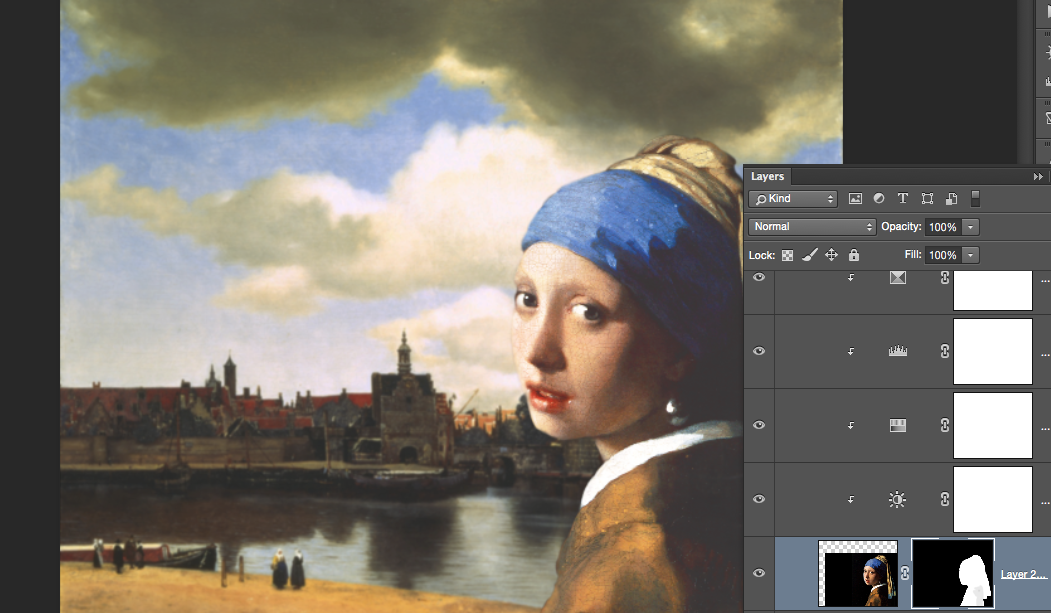
Task: Hide the Levels adjustment layer
Action: coord(759,351)
